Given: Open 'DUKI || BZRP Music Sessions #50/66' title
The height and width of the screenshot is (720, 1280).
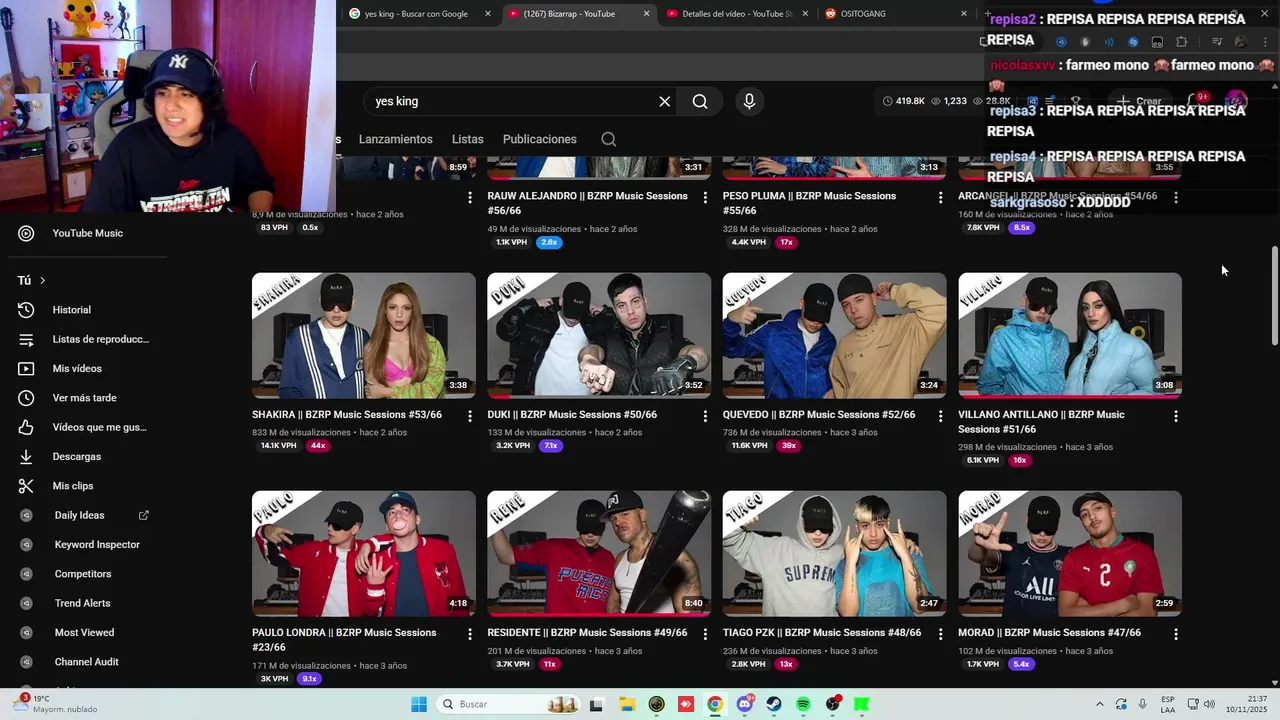Looking at the screenshot, I should pyautogui.click(x=572, y=414).
